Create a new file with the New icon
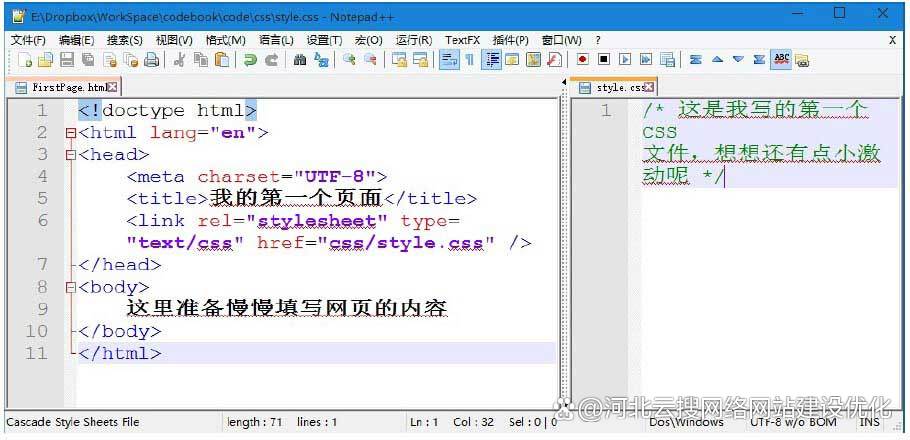The height and width of the screenshot is (440, 910). point(25,60)
